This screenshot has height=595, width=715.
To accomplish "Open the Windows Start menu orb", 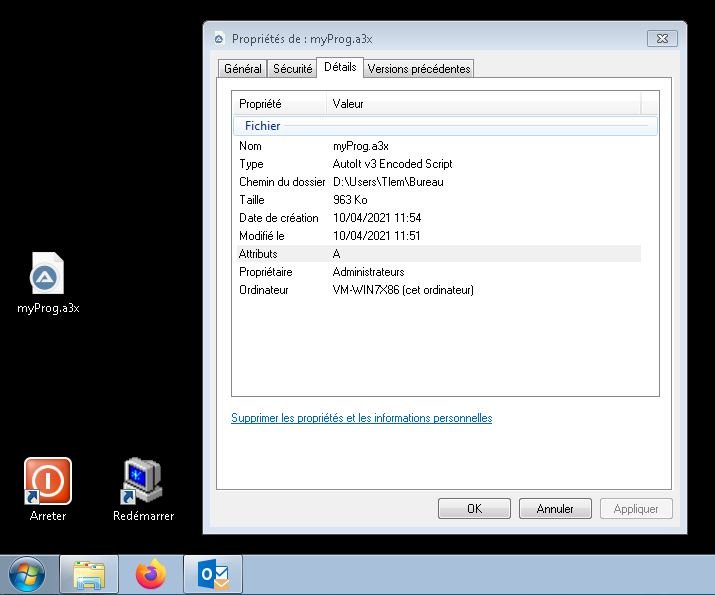I will tap(27, 575).
